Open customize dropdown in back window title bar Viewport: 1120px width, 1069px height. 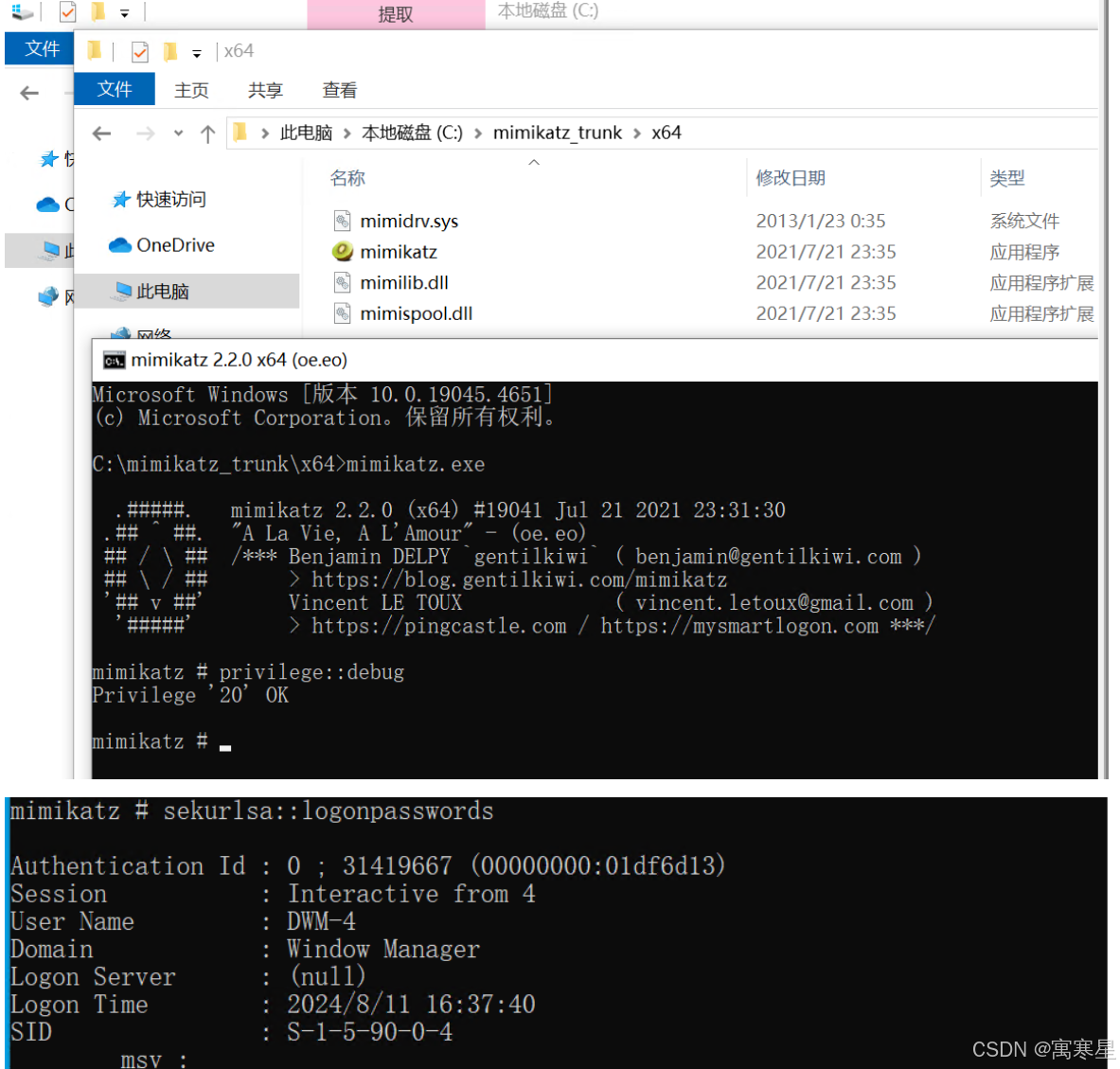tap(124, 13)
